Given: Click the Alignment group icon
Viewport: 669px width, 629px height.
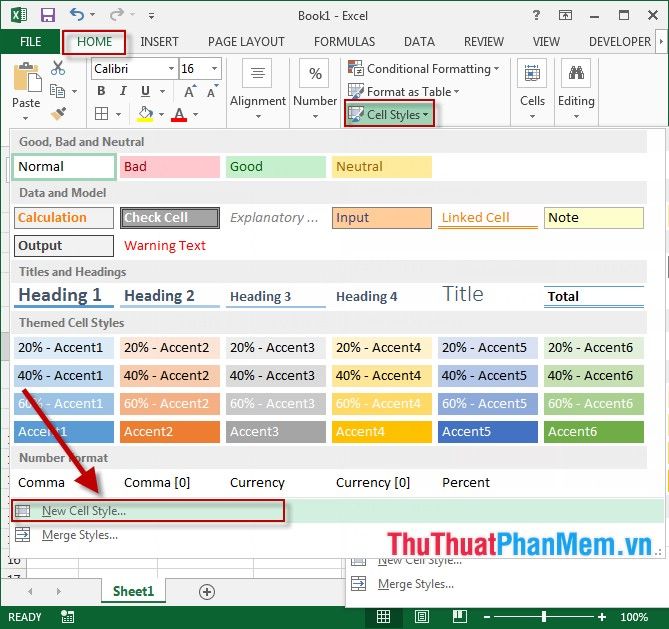Looking at the screenshot, I should click(x=257, y=73).
